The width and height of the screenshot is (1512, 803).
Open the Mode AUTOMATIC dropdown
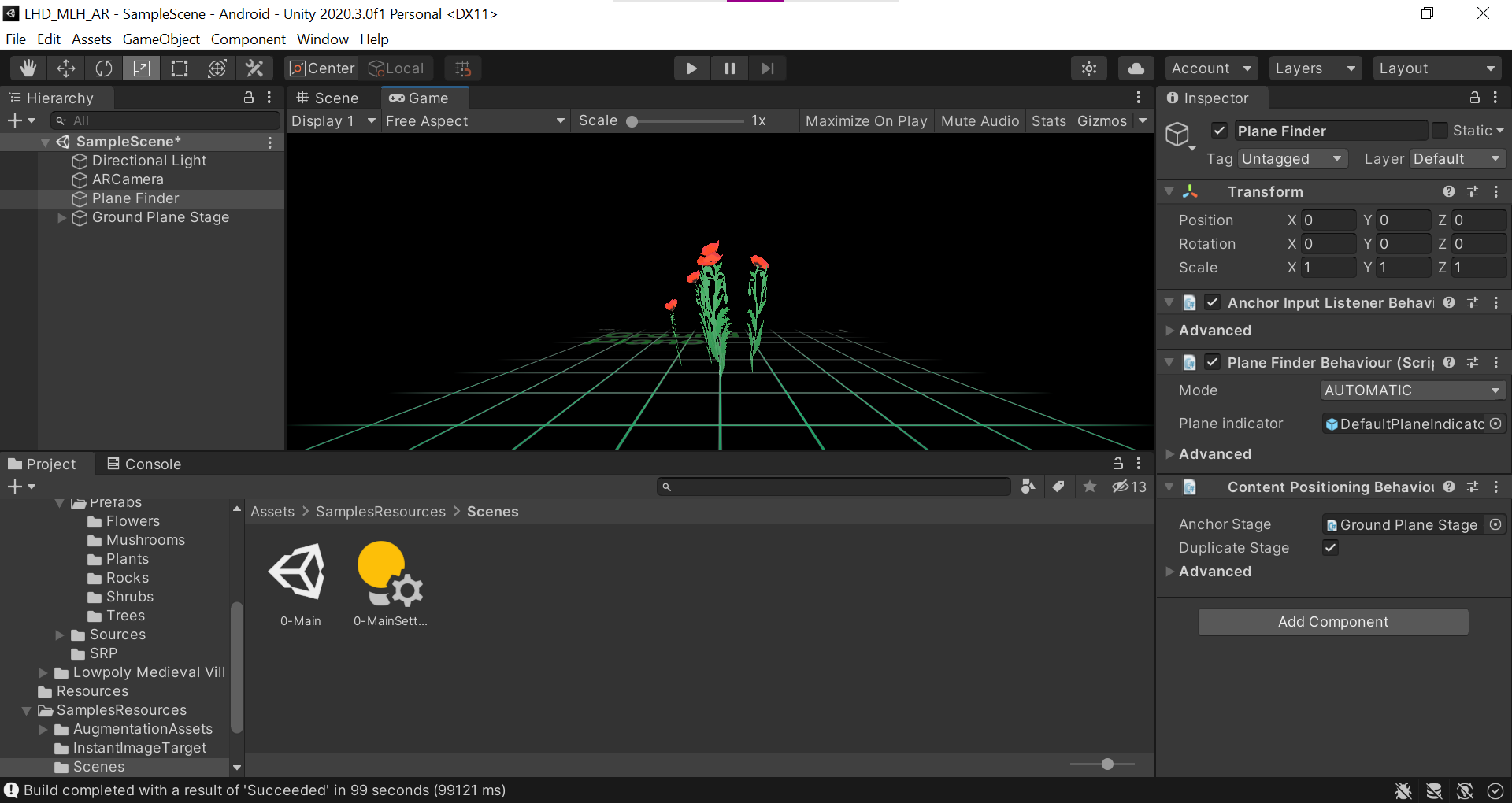point(1411,390)
